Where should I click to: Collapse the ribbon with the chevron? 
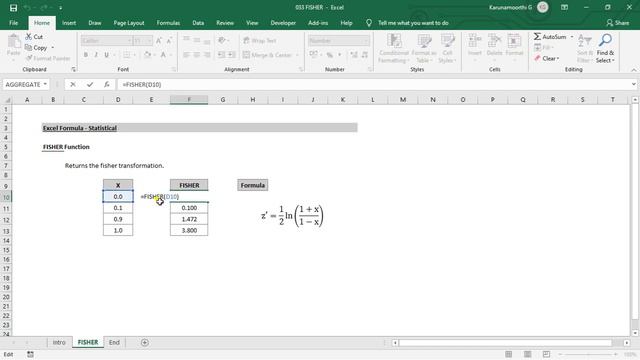coord(634,70)
